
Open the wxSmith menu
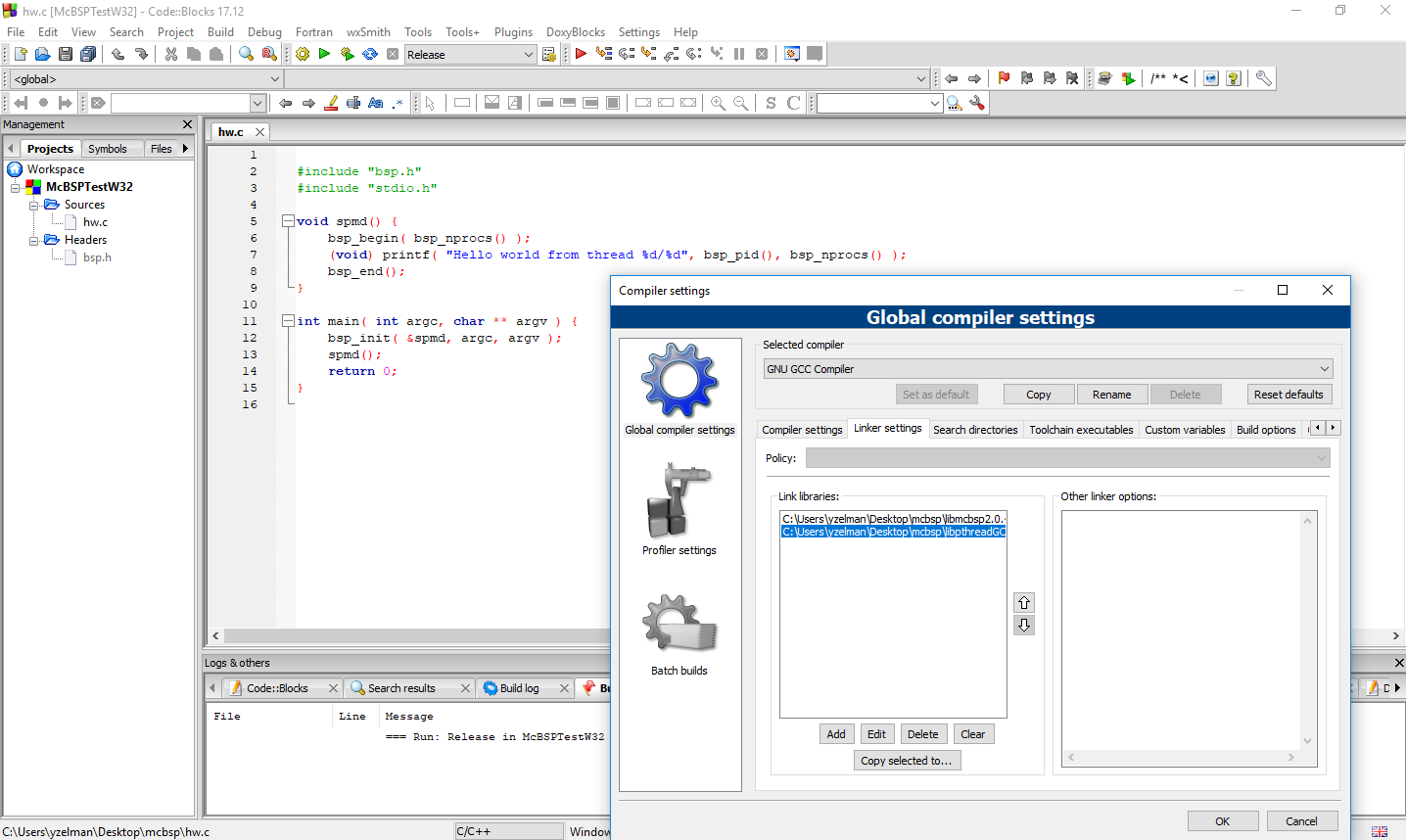point(368,32)
